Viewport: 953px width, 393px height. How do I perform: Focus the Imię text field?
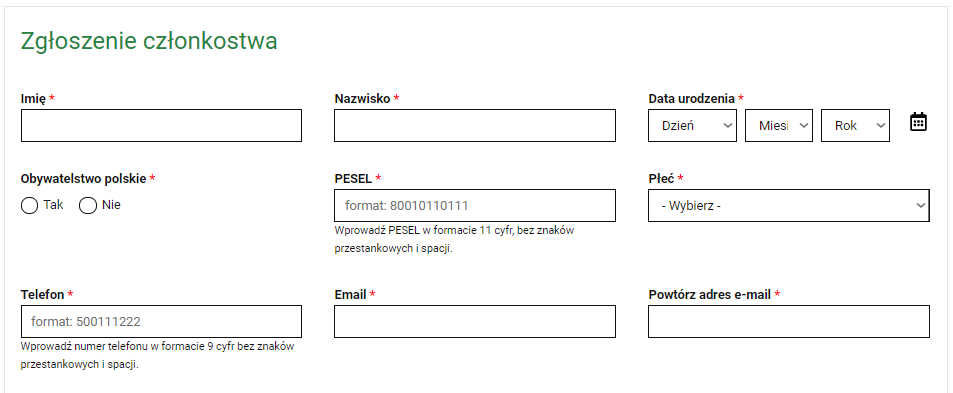pyautogui.click(x=161, y=126)
